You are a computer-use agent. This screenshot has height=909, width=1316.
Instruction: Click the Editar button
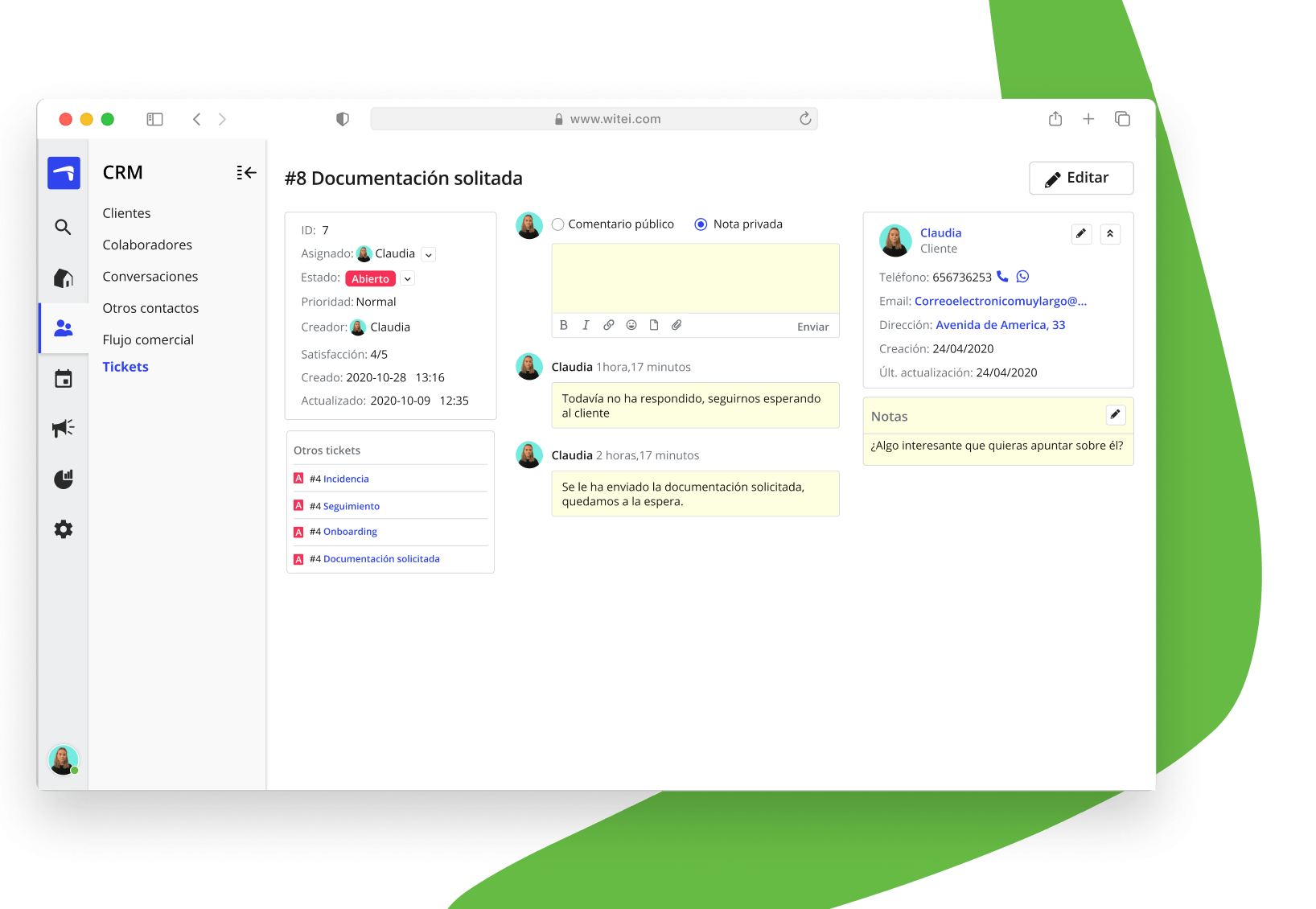1080,178
